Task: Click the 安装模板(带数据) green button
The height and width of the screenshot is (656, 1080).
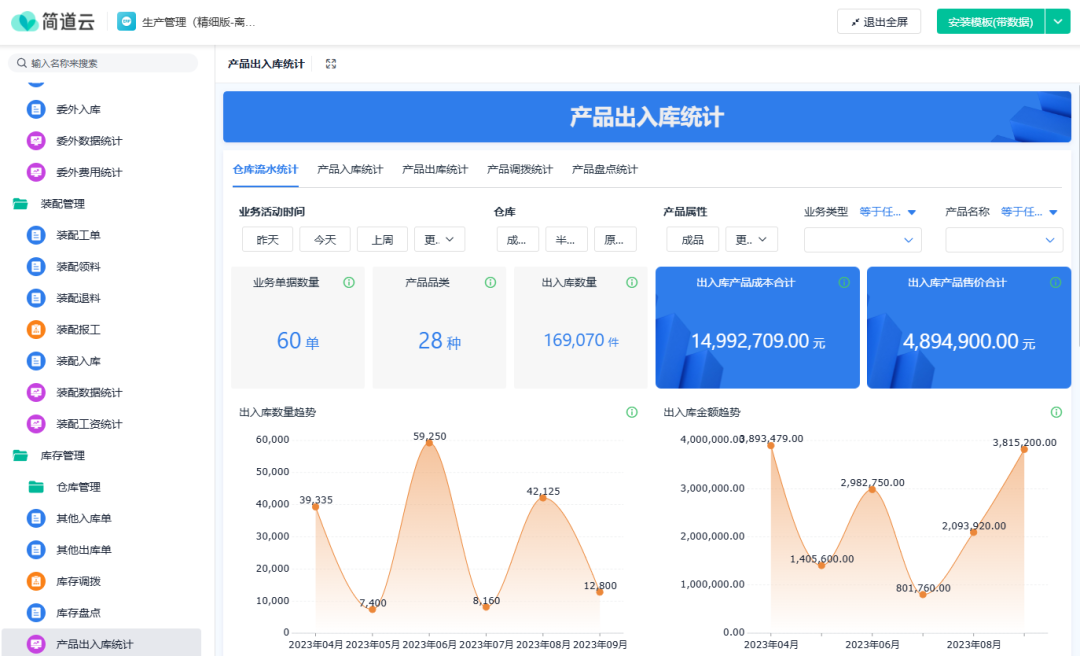Action: (990, 22)
